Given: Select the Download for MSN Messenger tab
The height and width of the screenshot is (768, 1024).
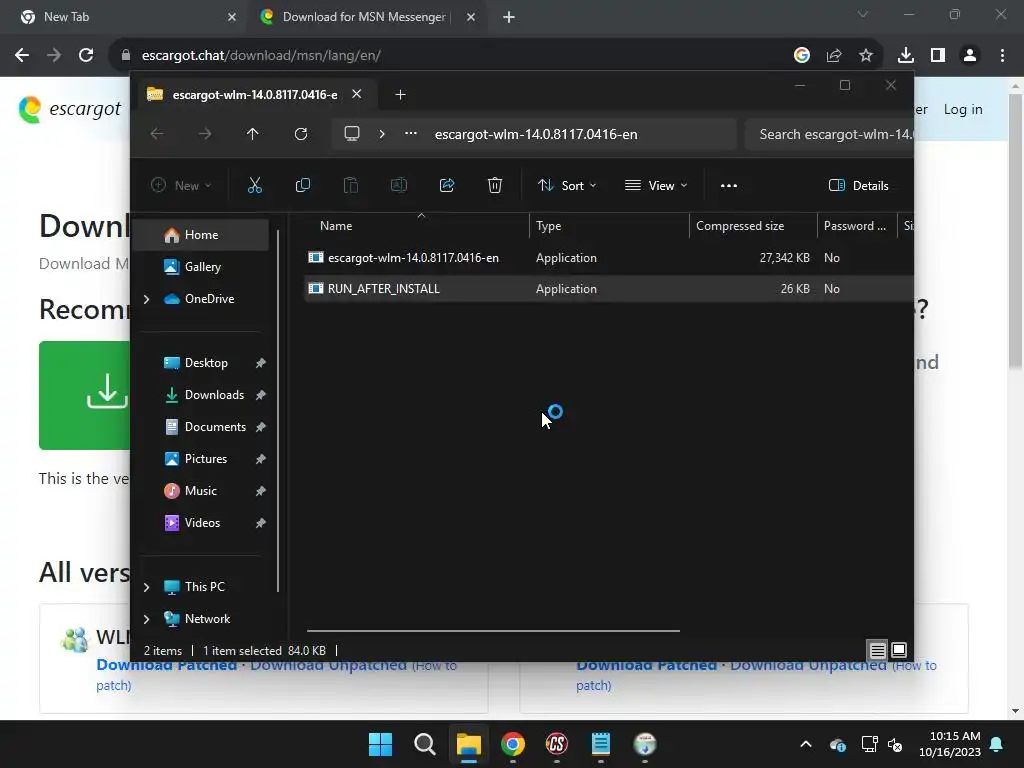Looking at the screenshot, I should (366, 17).
